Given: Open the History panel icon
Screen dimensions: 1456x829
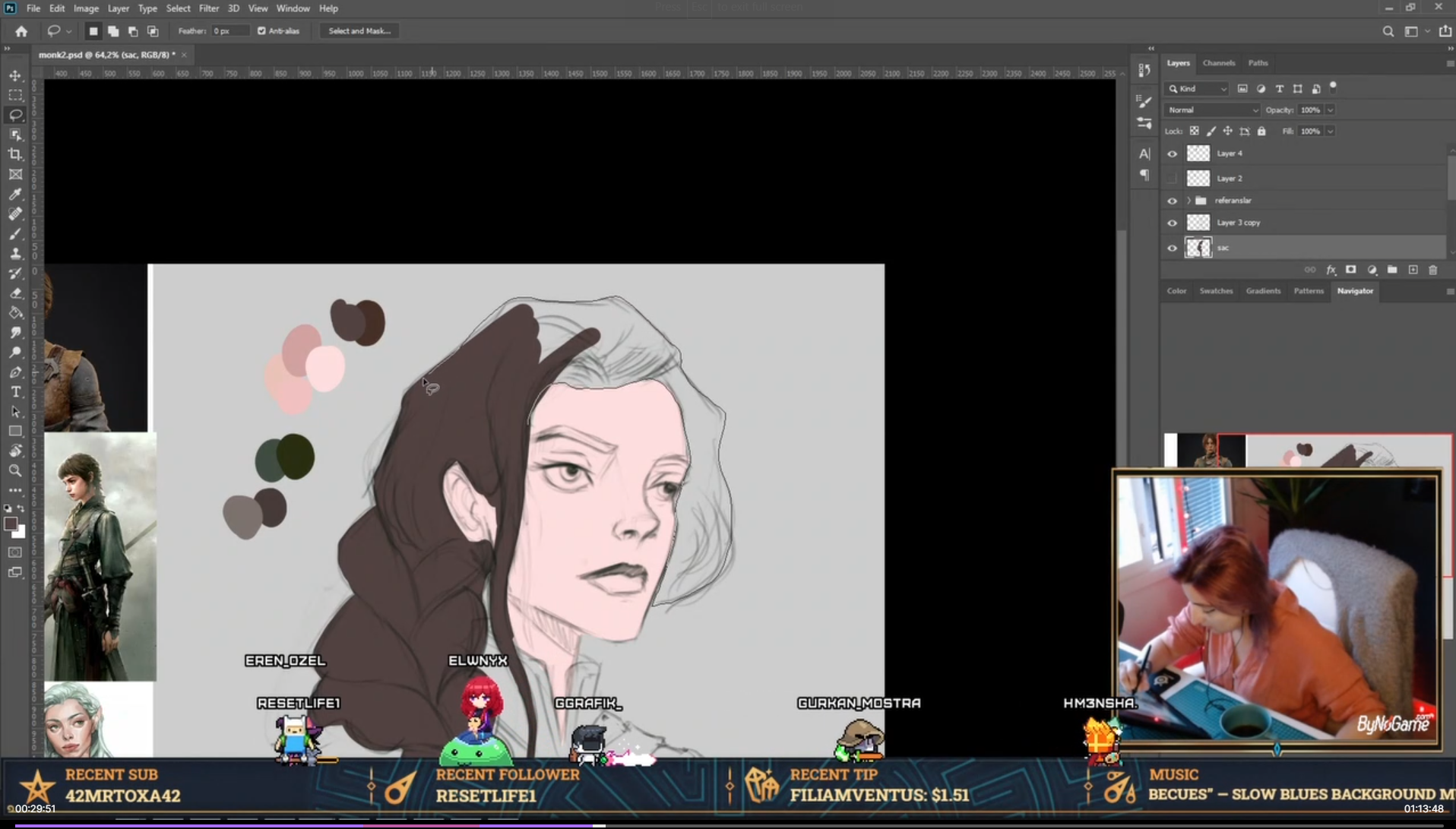Looking at the screenshot, I should tap(1144, 71).
